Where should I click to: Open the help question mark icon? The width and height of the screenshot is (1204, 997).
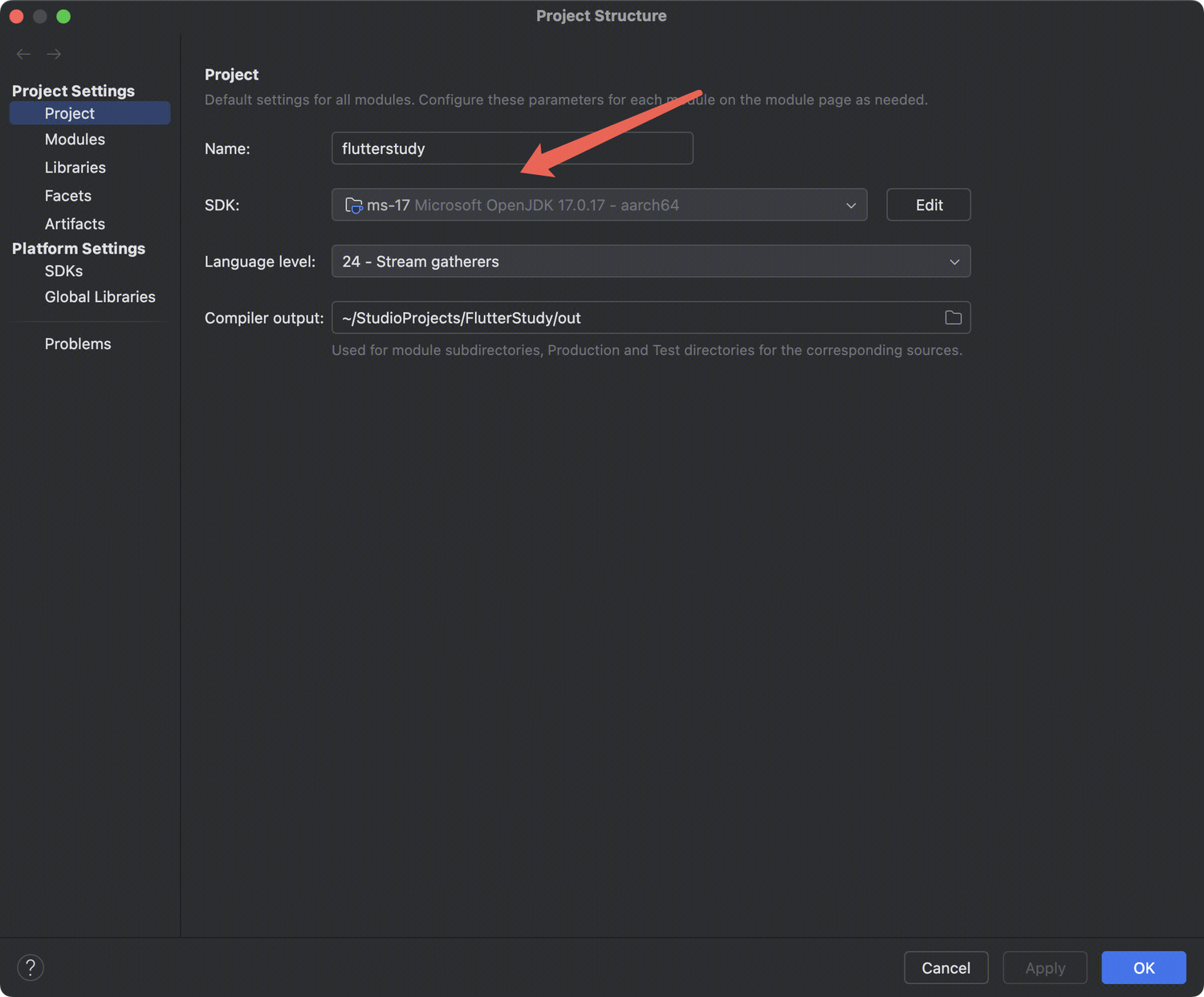tap(31, 967)
